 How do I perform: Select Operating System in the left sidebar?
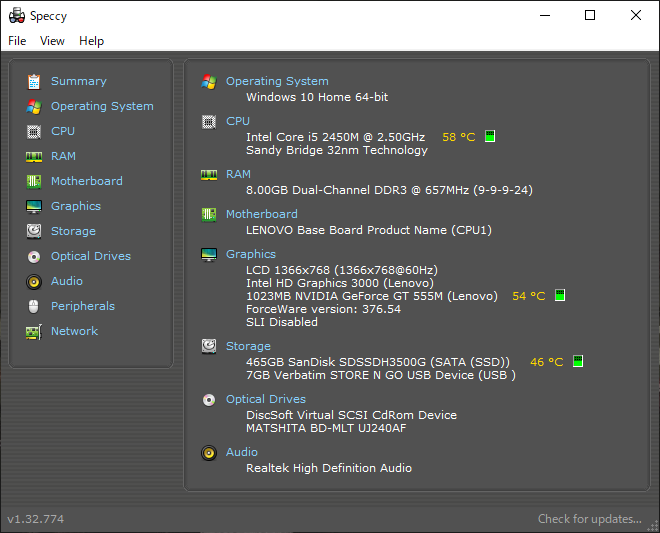[x=102, y=106]
